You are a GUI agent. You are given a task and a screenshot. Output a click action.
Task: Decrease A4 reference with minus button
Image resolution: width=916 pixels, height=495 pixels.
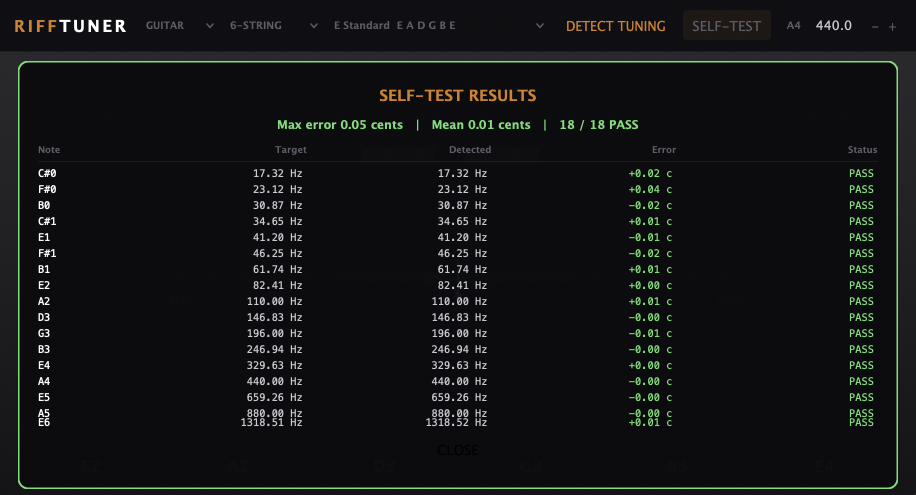[875, 27]
